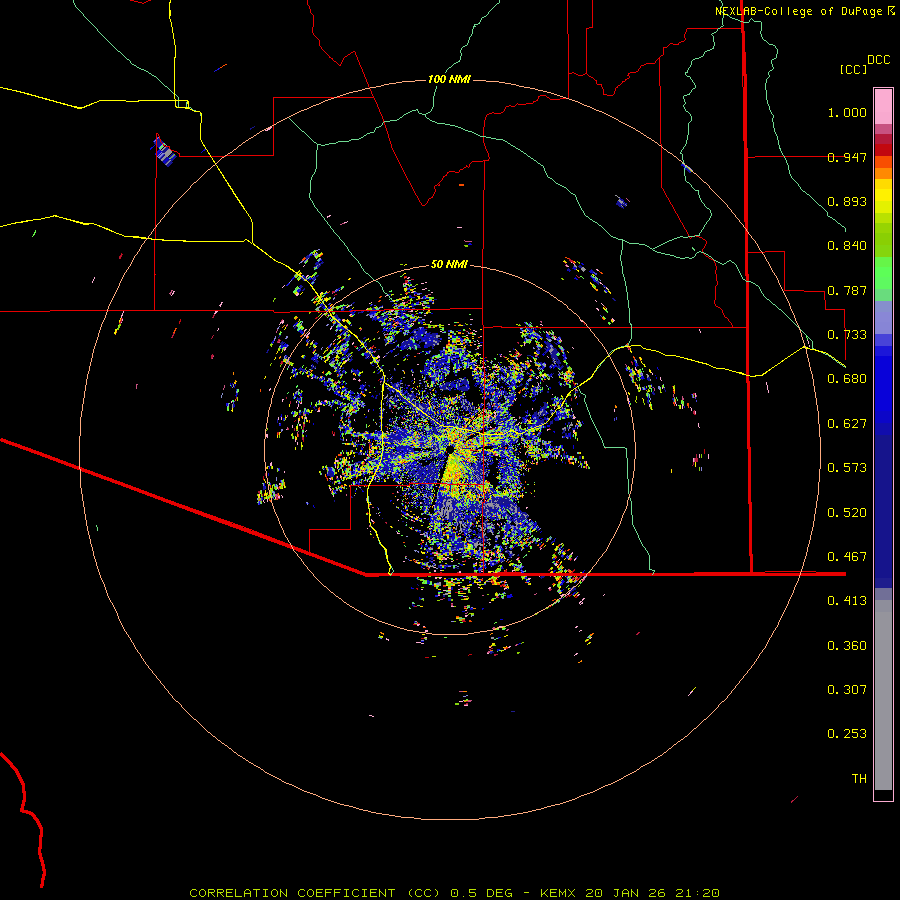Click the [CC] unit label

point(853,69)
